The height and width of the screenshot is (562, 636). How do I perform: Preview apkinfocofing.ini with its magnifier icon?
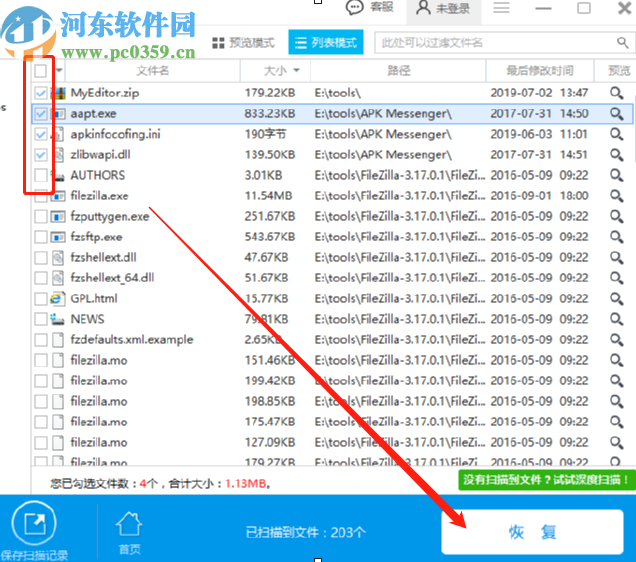coord(617,134)
